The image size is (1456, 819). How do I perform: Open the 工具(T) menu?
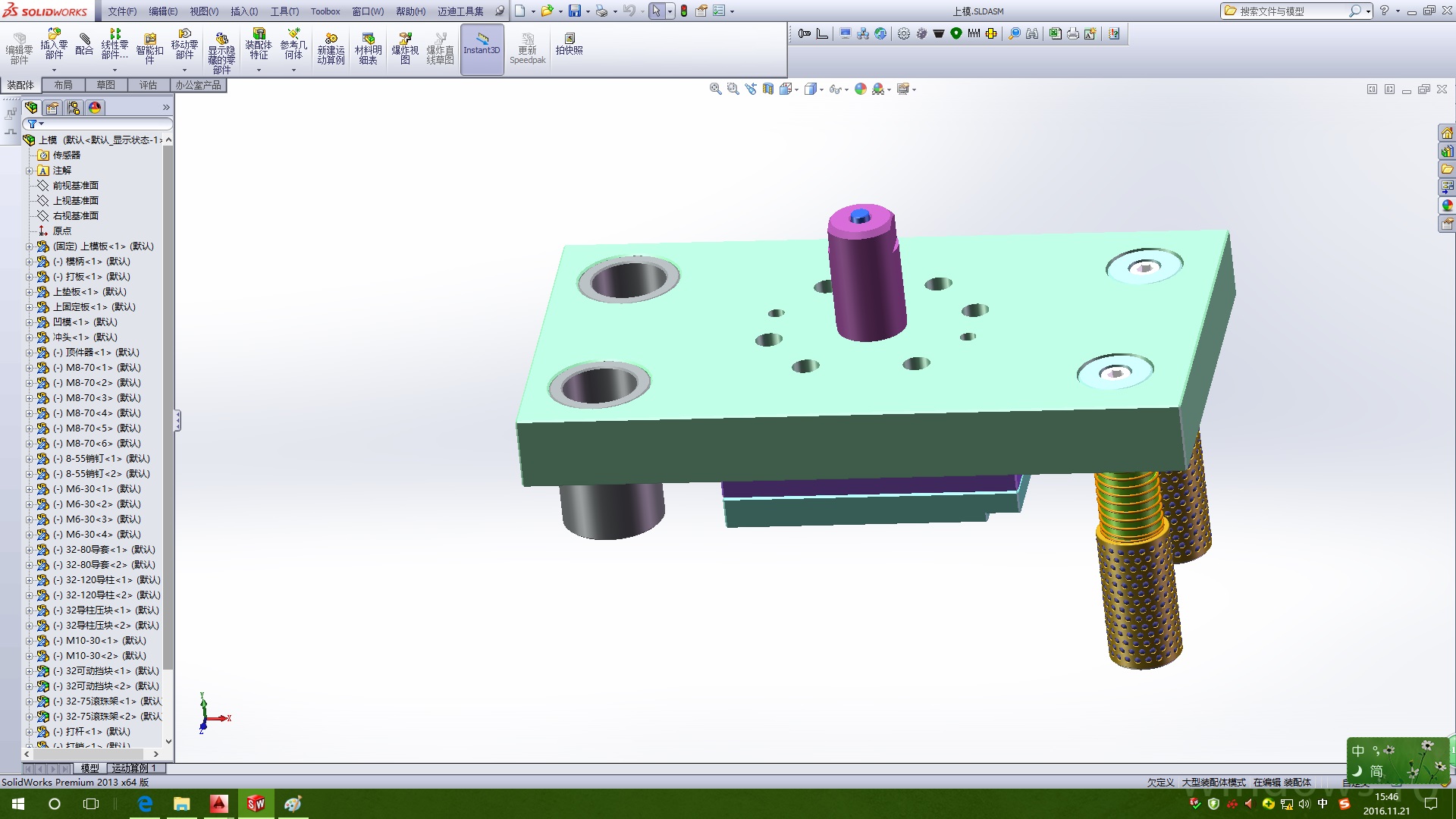(x=284, y=11)
